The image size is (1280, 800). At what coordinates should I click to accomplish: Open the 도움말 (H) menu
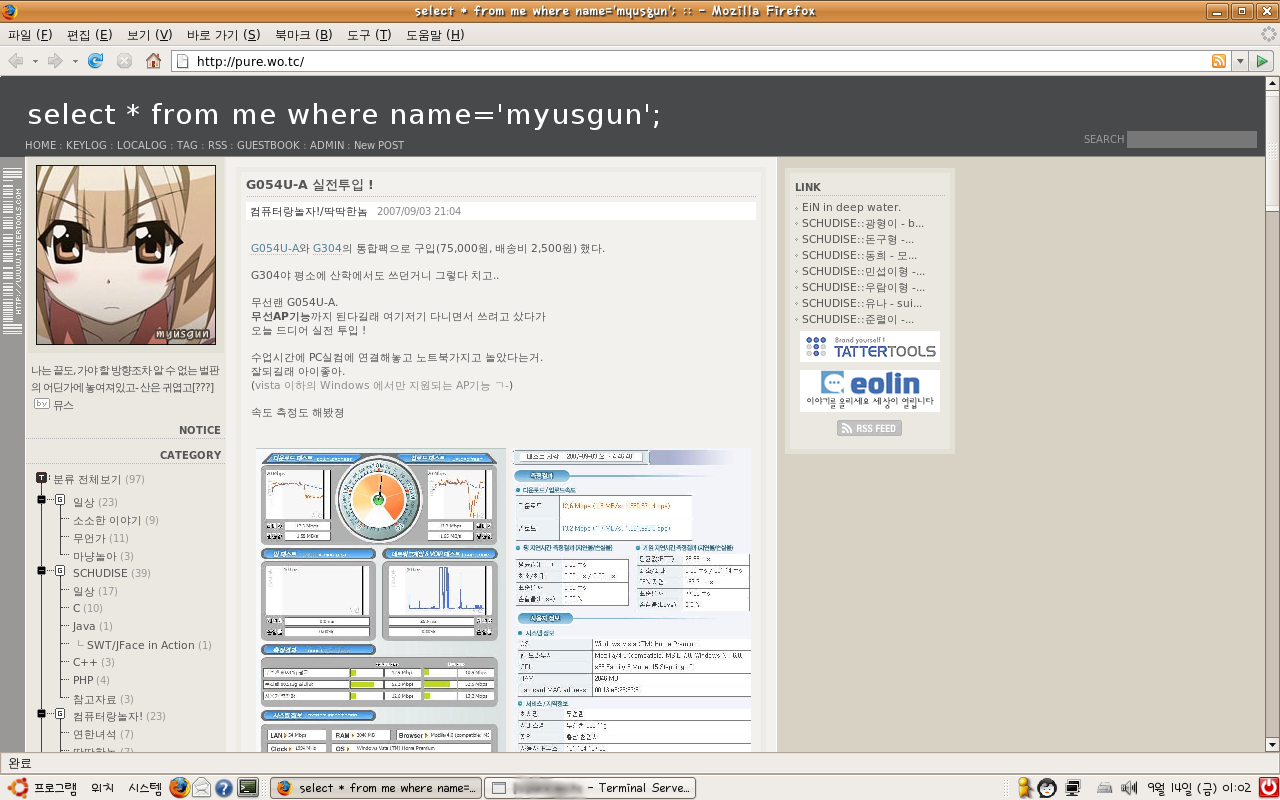[435, 35]
